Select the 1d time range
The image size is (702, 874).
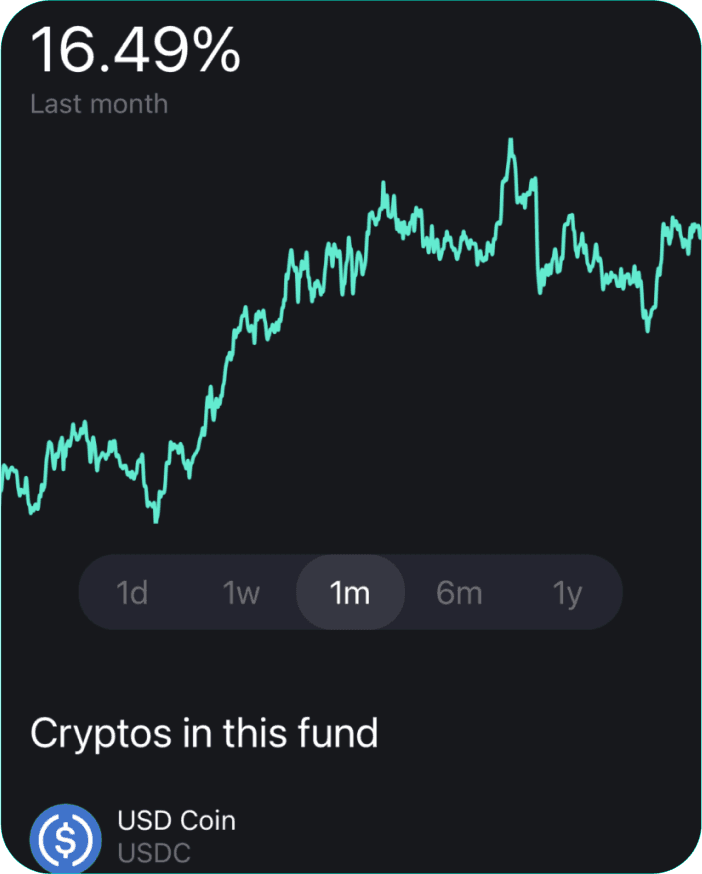[x=132, y=592]
